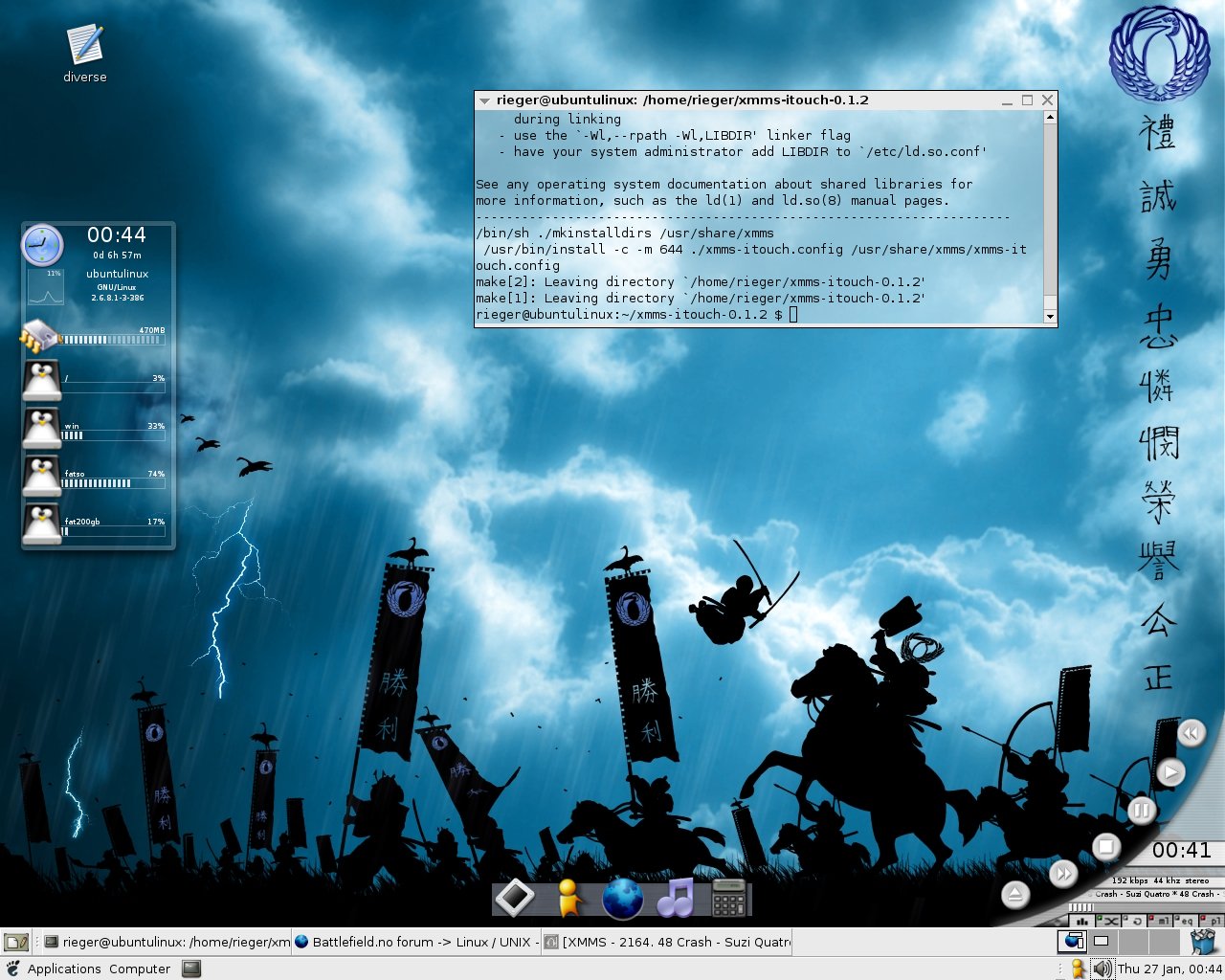Select the third workspace in the switcher

[1133, 942]
